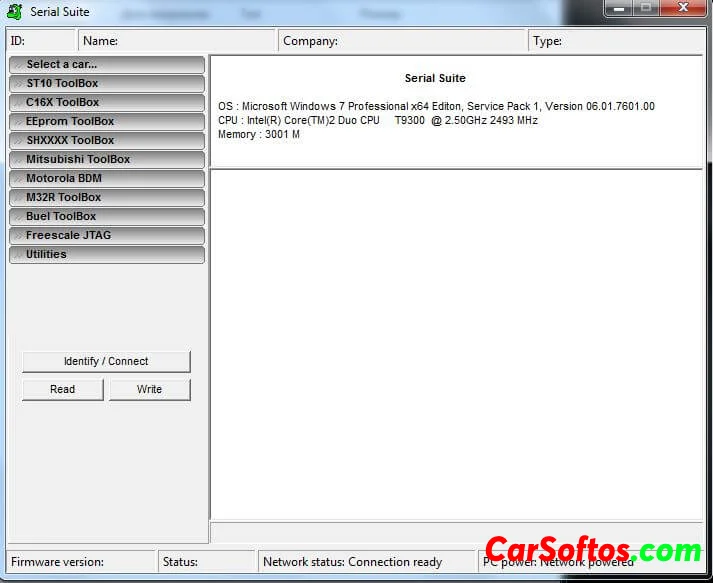The height and width of the screenshot is (583, 713).
Task: Click the Write button
Action: 150,390
